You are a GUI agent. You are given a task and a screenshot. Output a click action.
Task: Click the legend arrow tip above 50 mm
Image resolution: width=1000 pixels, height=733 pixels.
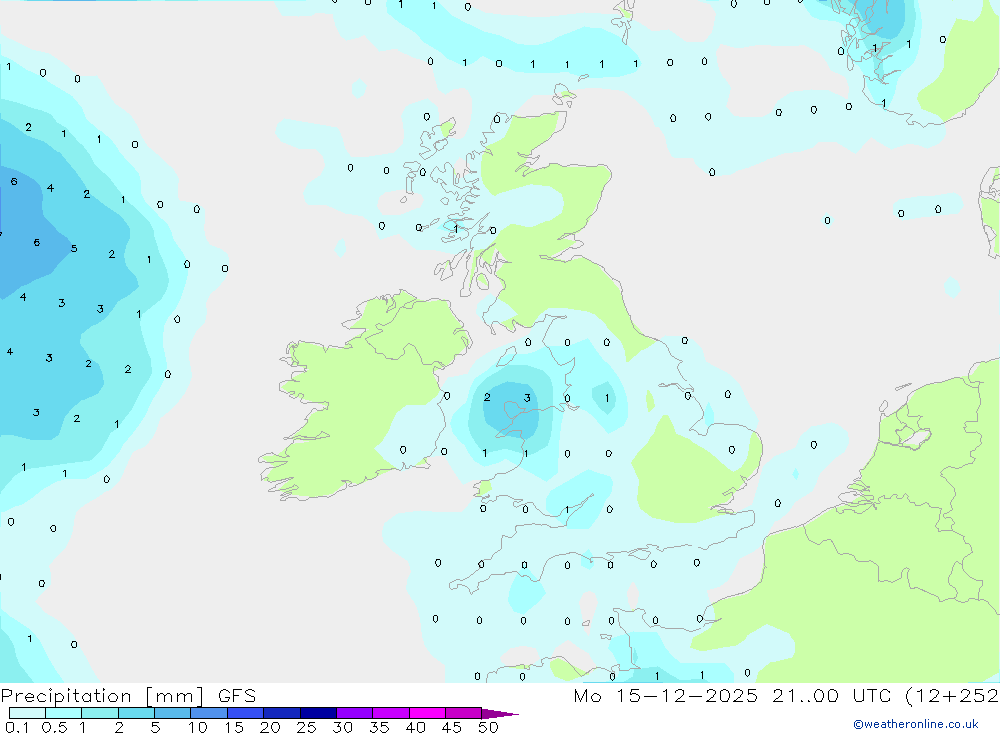click(x=499, y=714)
